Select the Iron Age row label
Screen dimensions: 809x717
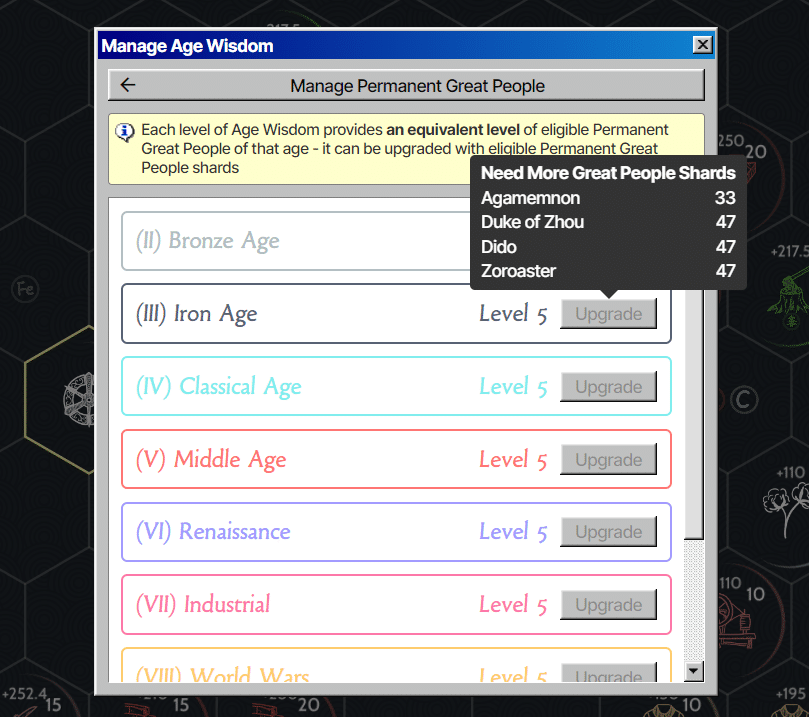pos(196,314)
